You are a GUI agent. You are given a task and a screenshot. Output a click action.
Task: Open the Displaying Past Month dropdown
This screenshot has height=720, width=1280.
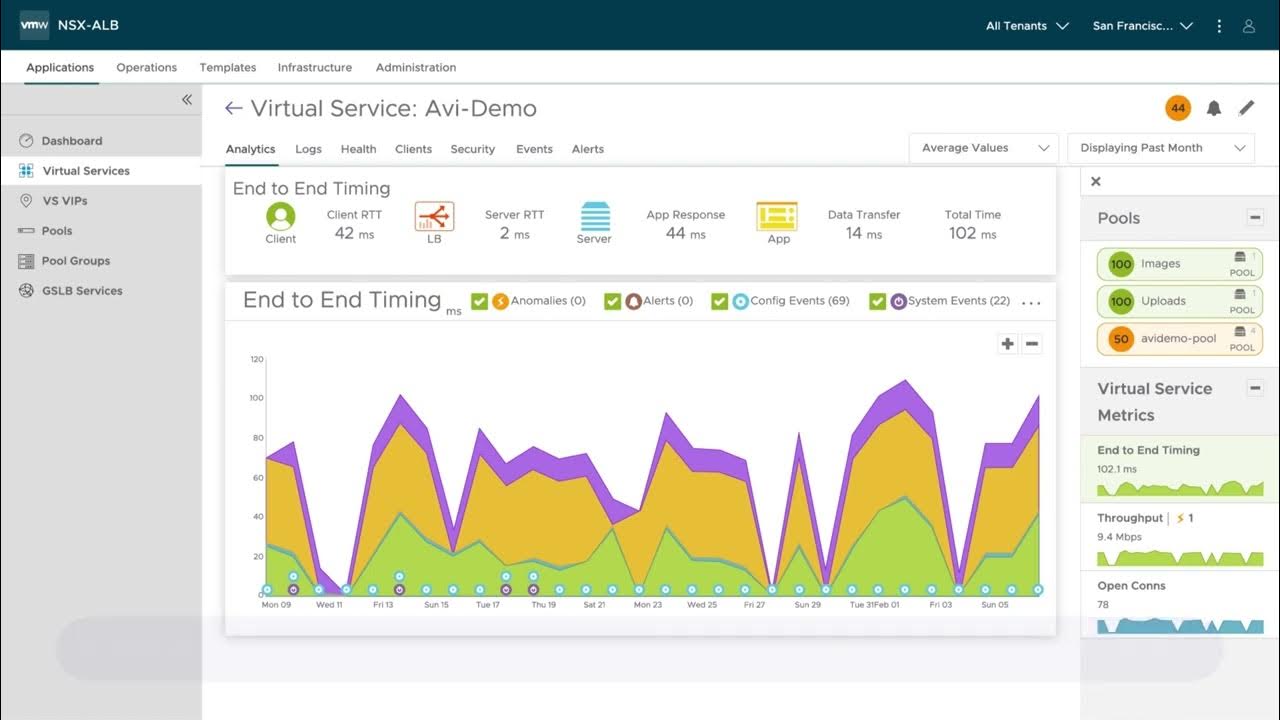pyautogui.click(x=1161, y=148)
